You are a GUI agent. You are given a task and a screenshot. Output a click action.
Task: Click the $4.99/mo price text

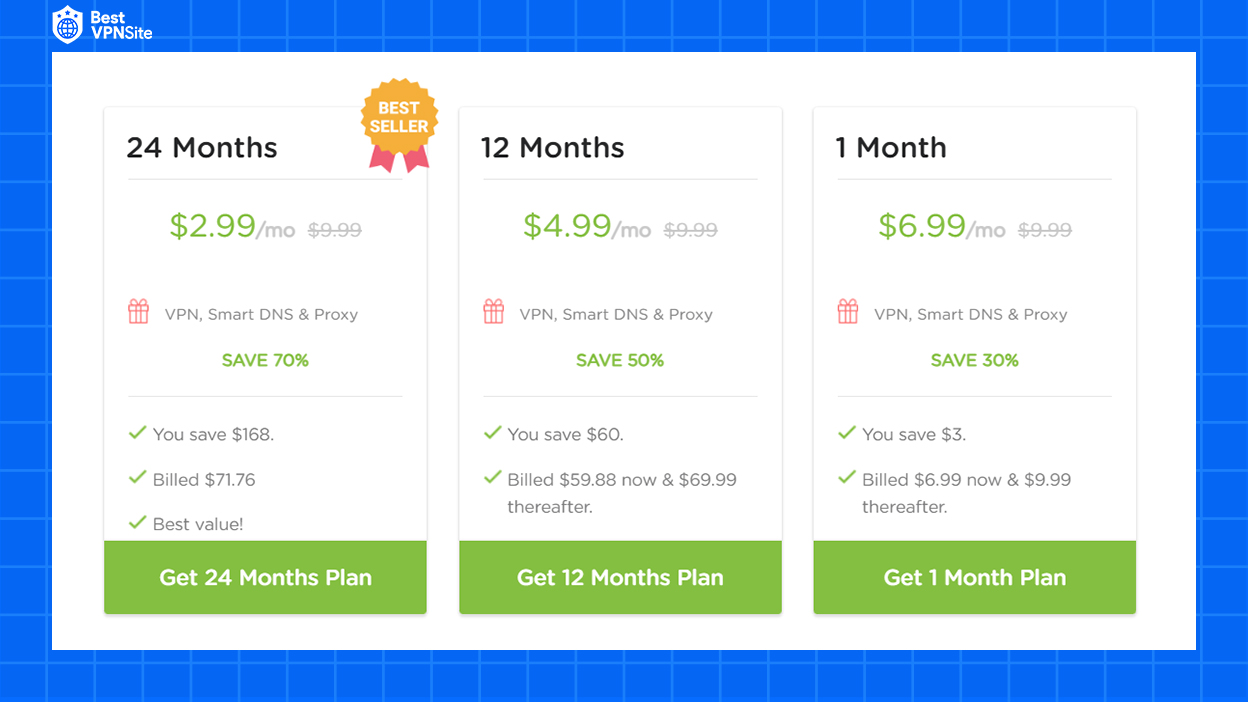(587, 227)
